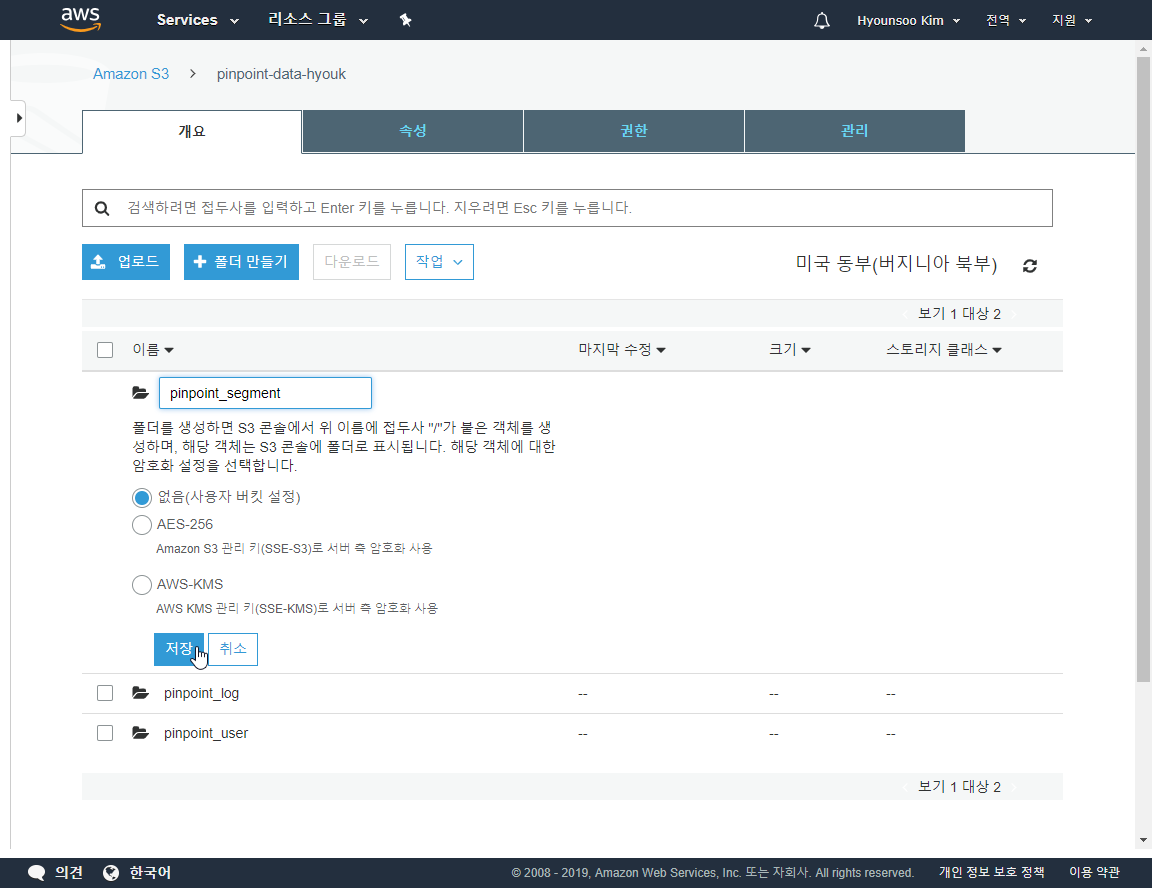
Task: Click the pinpoint-data-hyouk breadcrumb text
Action: (281, 74)
